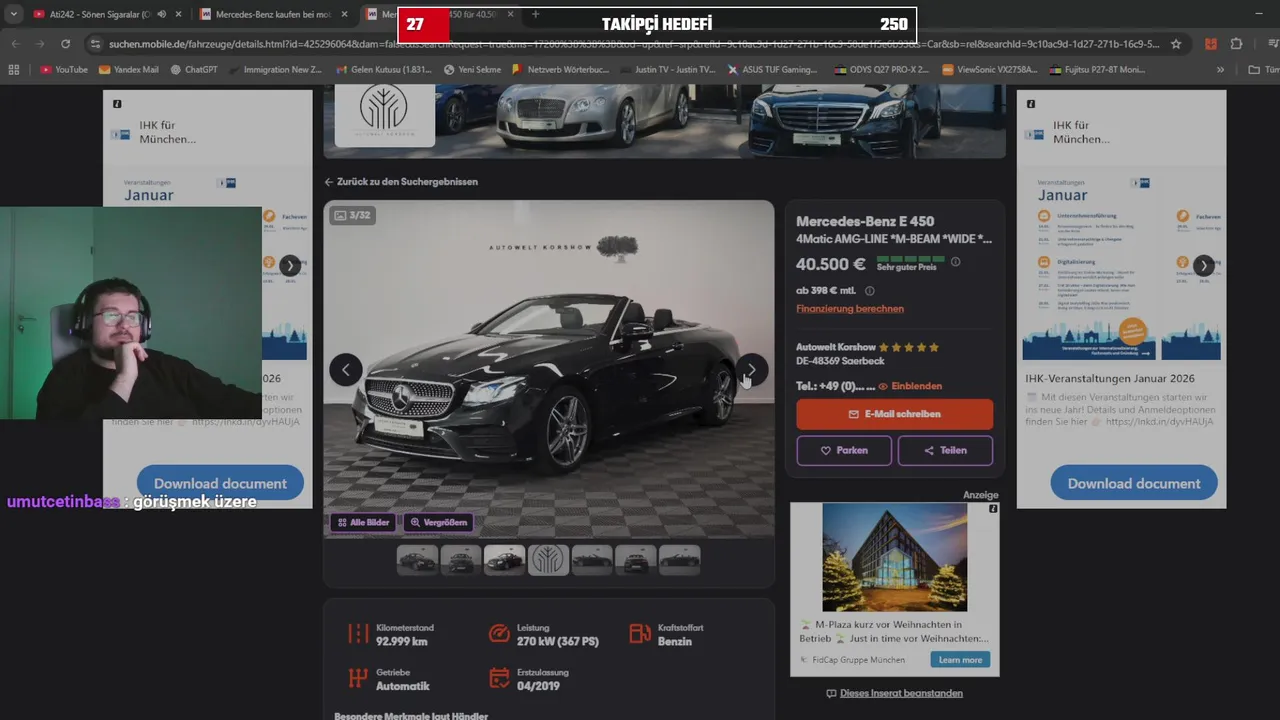Image resolution: width=1280 pixels, height=720 pixels.
Task: Reveal phone number via Einblenden
Action: [910, 386]
